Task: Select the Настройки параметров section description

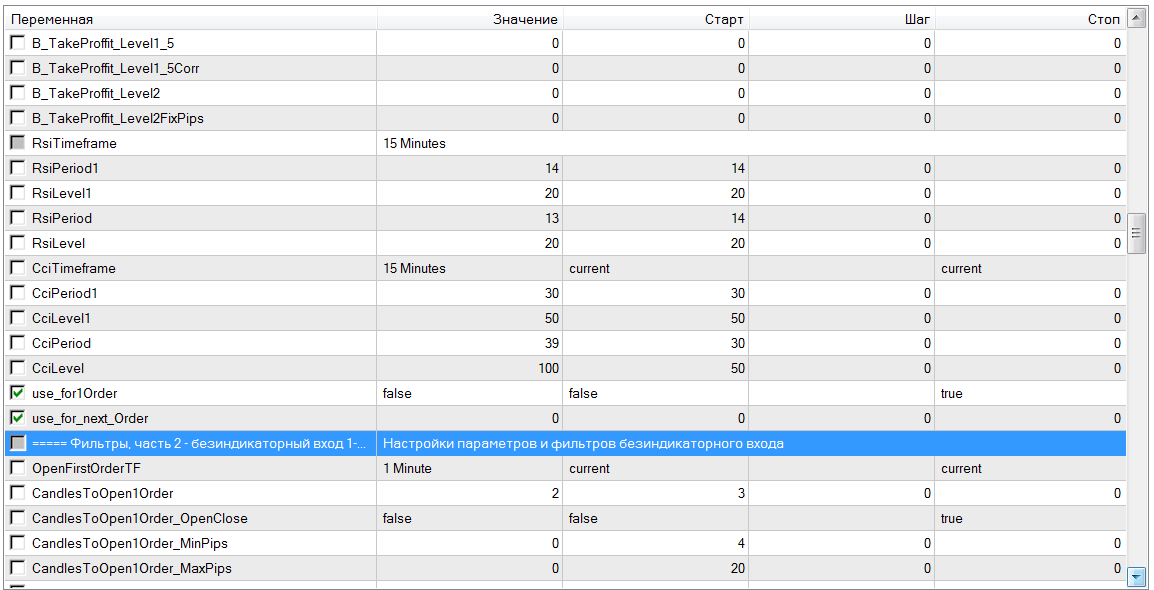Action: click(584, 444)
